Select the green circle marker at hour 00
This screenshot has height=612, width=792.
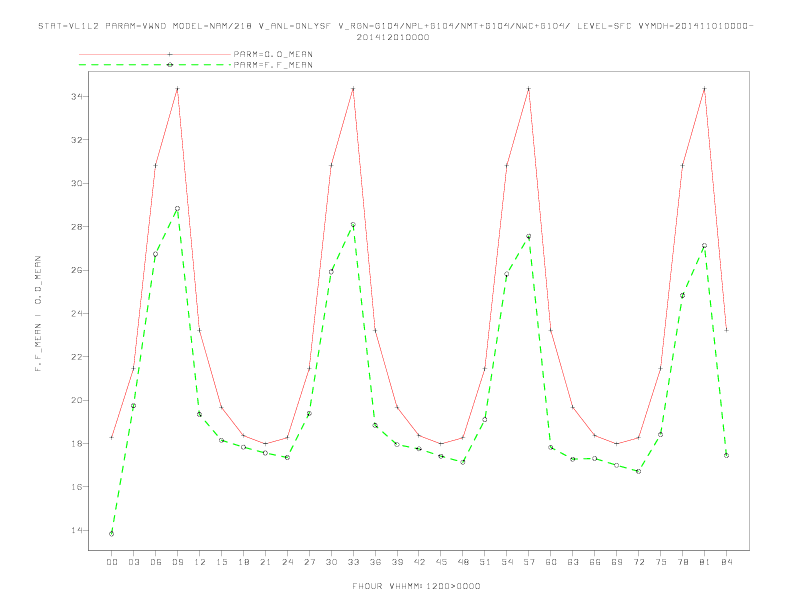coord(112,534)
